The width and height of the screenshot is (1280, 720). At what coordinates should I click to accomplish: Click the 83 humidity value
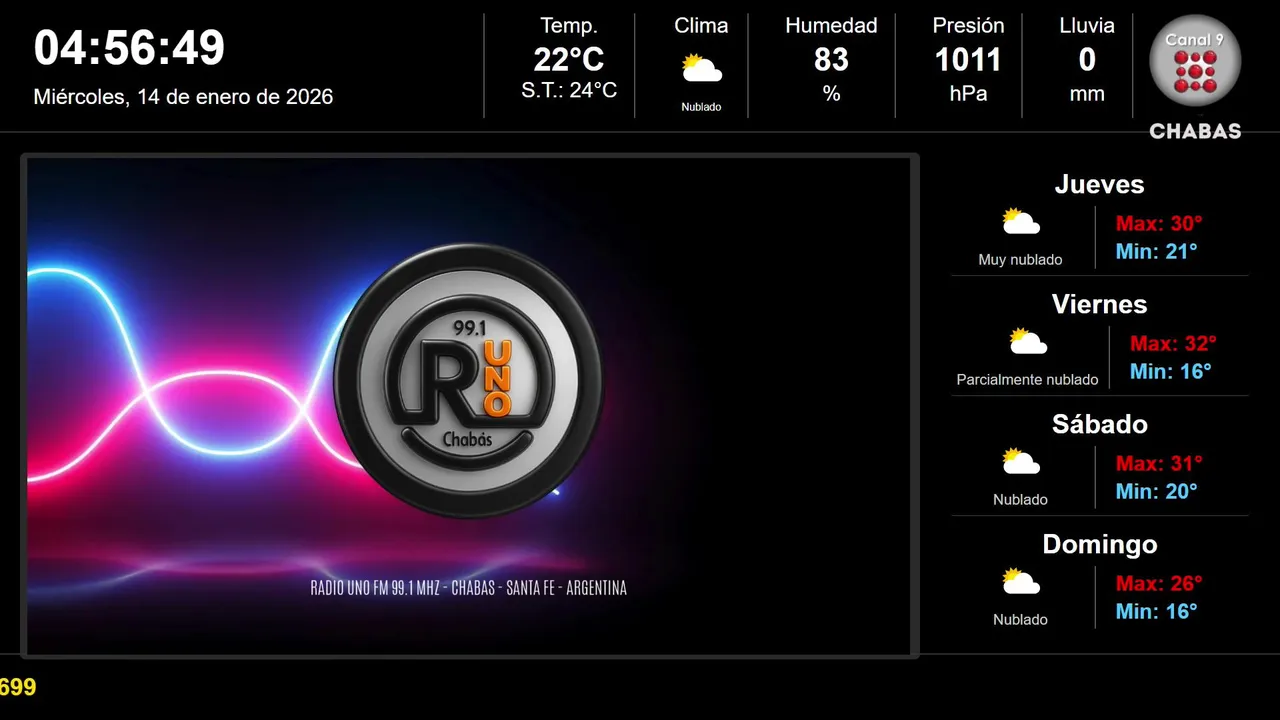(831, 60)
